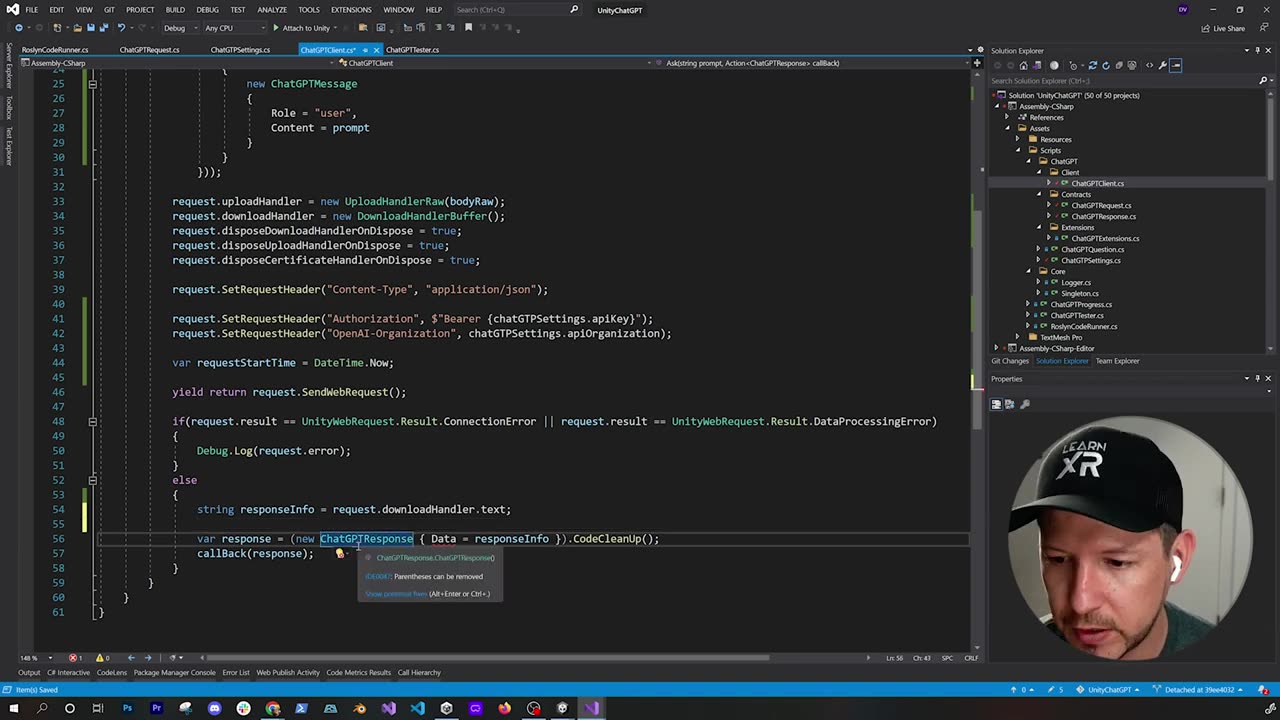Switch to the ChatGPTTester.cs tab

pyautogui.click(x=412, y=49)
